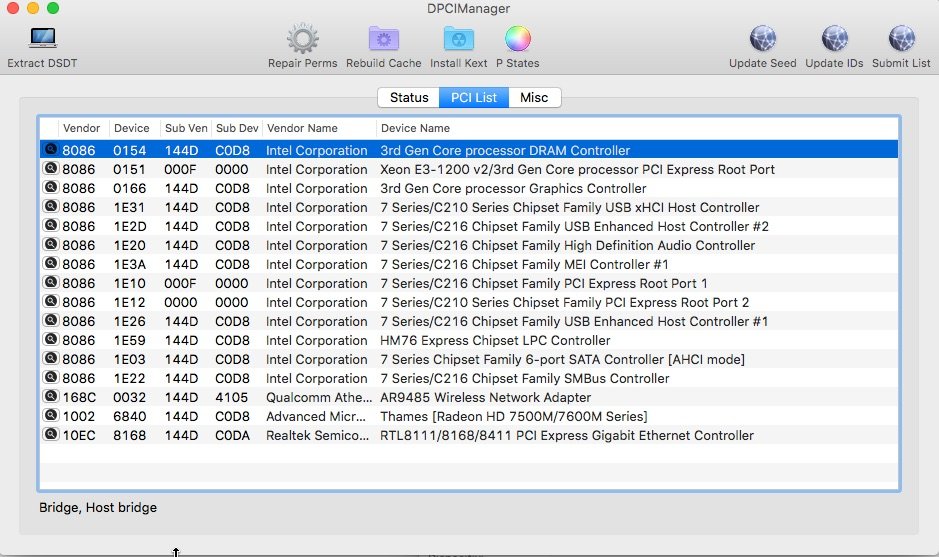
Task: Click magnifier icon on Realtek RTL8111 row
Action: point(51,434)
